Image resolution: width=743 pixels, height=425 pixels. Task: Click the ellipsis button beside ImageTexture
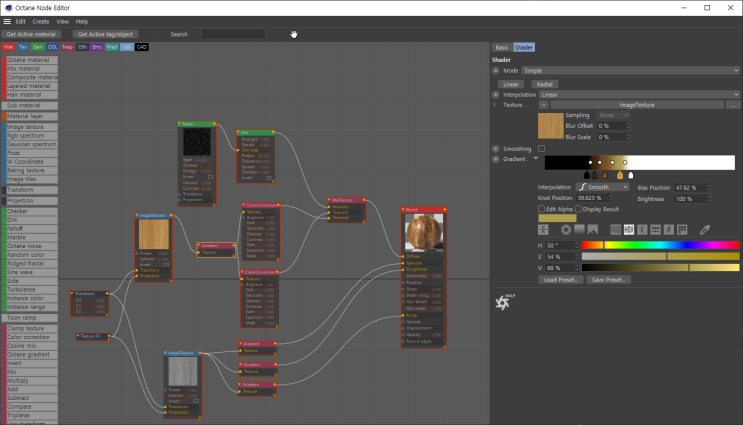click(733, 105)
